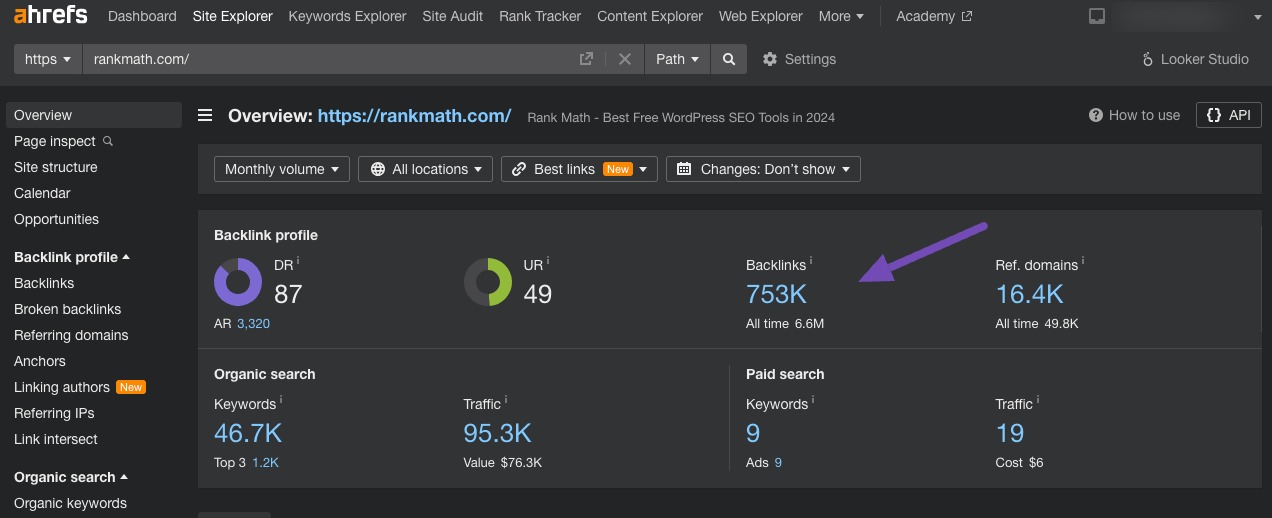Open Academy external link

coord(934,16)
